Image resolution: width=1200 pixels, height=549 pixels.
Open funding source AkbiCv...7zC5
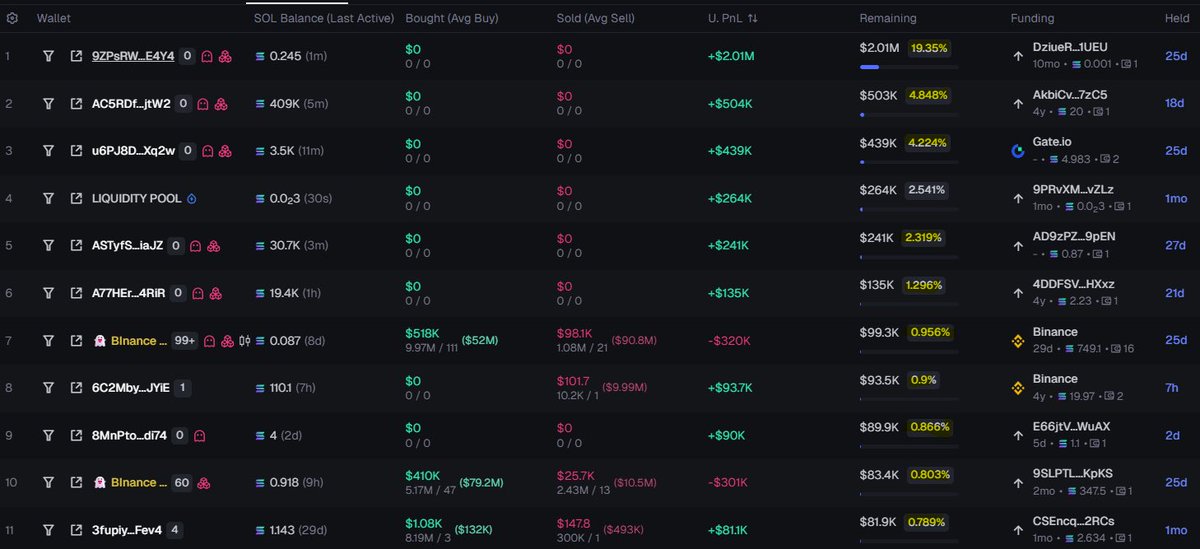coord(1070,95)
